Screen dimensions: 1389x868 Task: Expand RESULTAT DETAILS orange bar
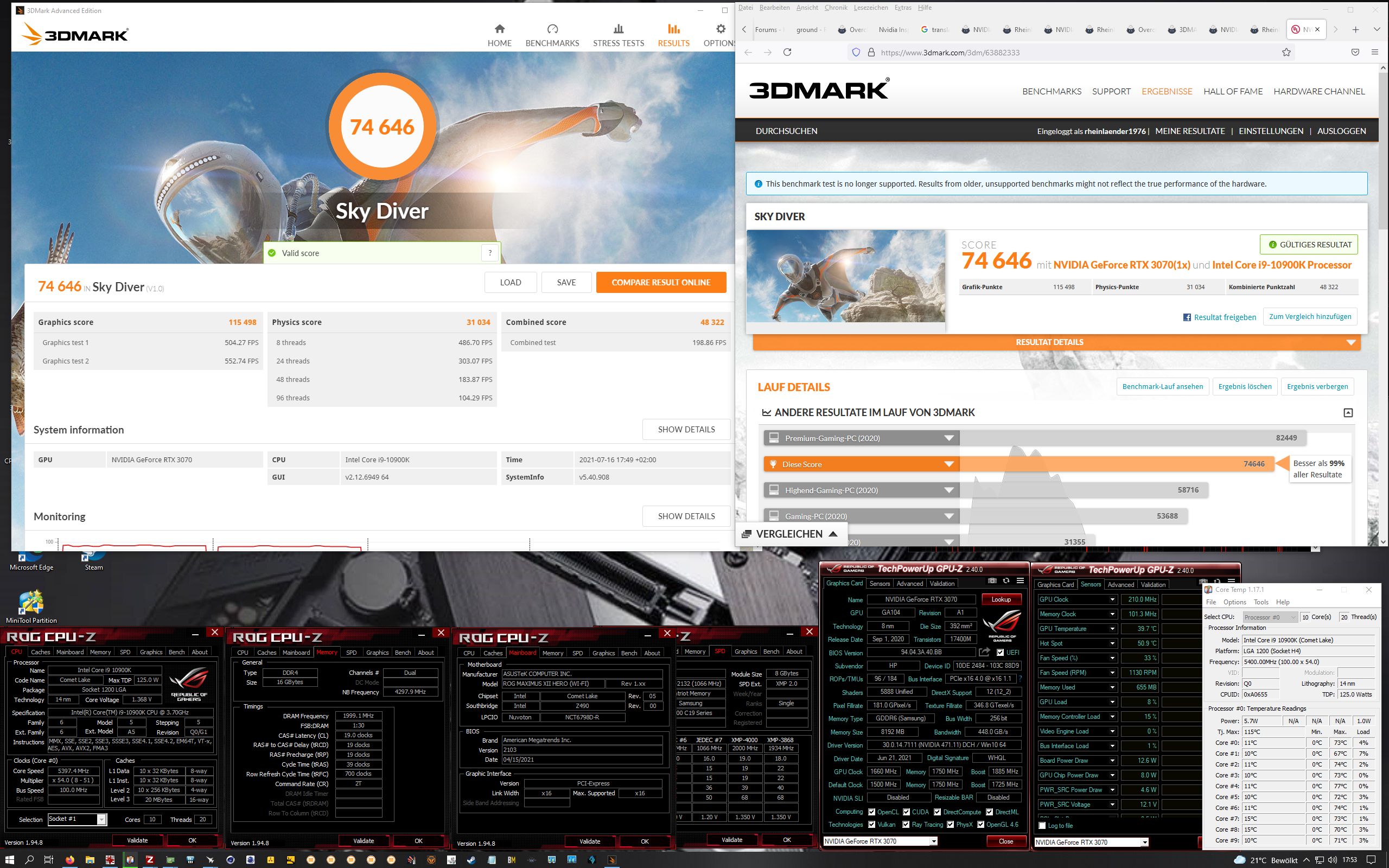click(1057, 342)
